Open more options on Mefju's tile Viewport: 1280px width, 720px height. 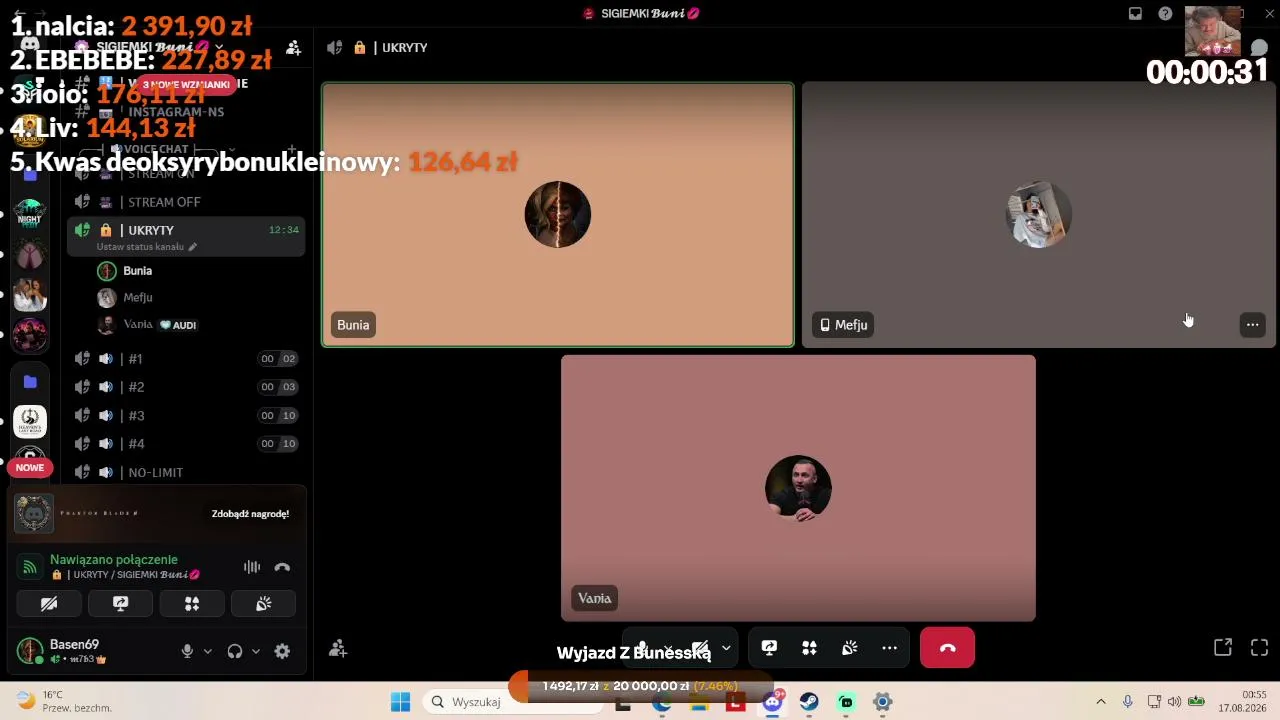1252,324
